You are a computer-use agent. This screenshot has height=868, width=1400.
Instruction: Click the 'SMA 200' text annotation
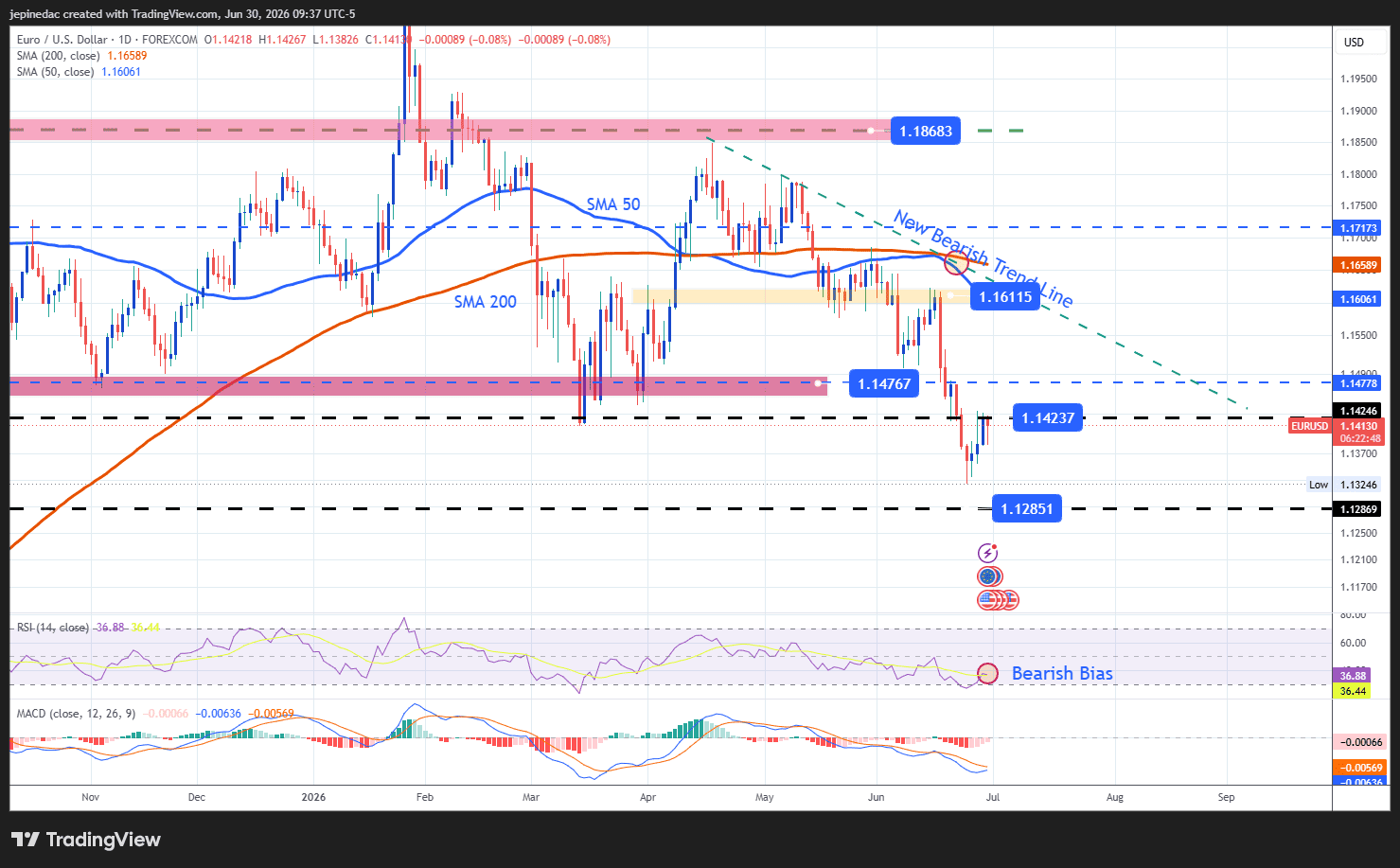click(x=485, y=302)
